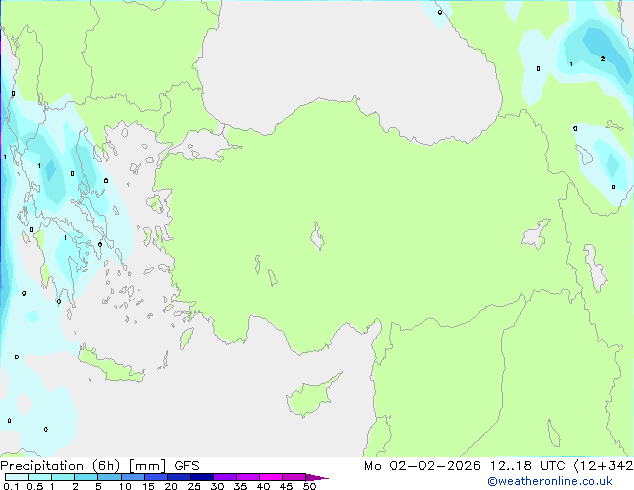Click the "2" precipitation value on map

[x=603, y=59]
